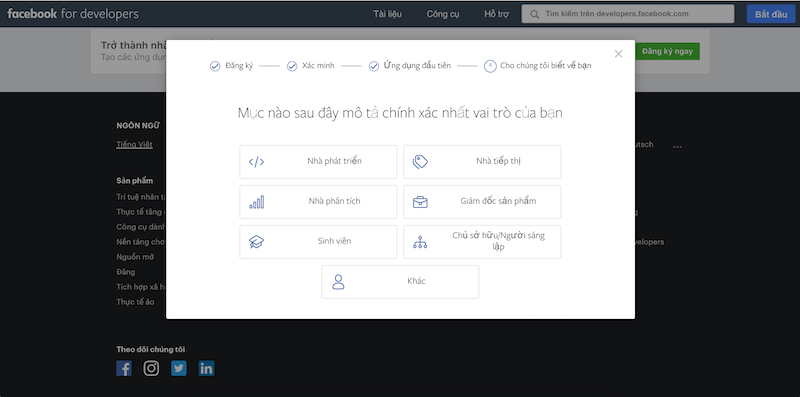This screenshot has width=800, height=397.
Task: Pick Chủ sở hữu/Người sáng lập role
Action: coord(482,242)
